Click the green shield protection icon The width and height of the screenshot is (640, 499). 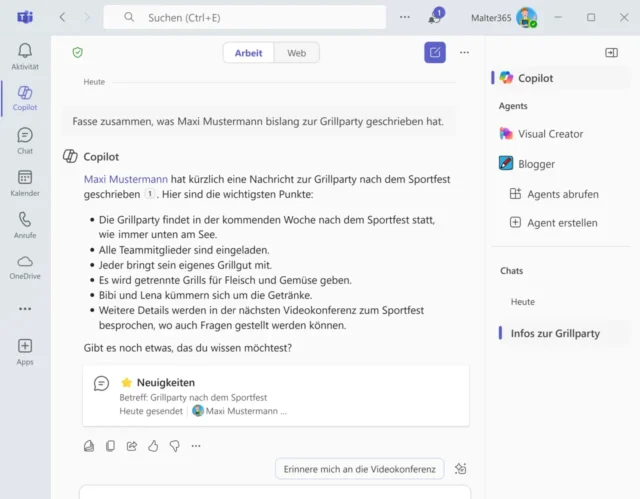pos(78,53)
